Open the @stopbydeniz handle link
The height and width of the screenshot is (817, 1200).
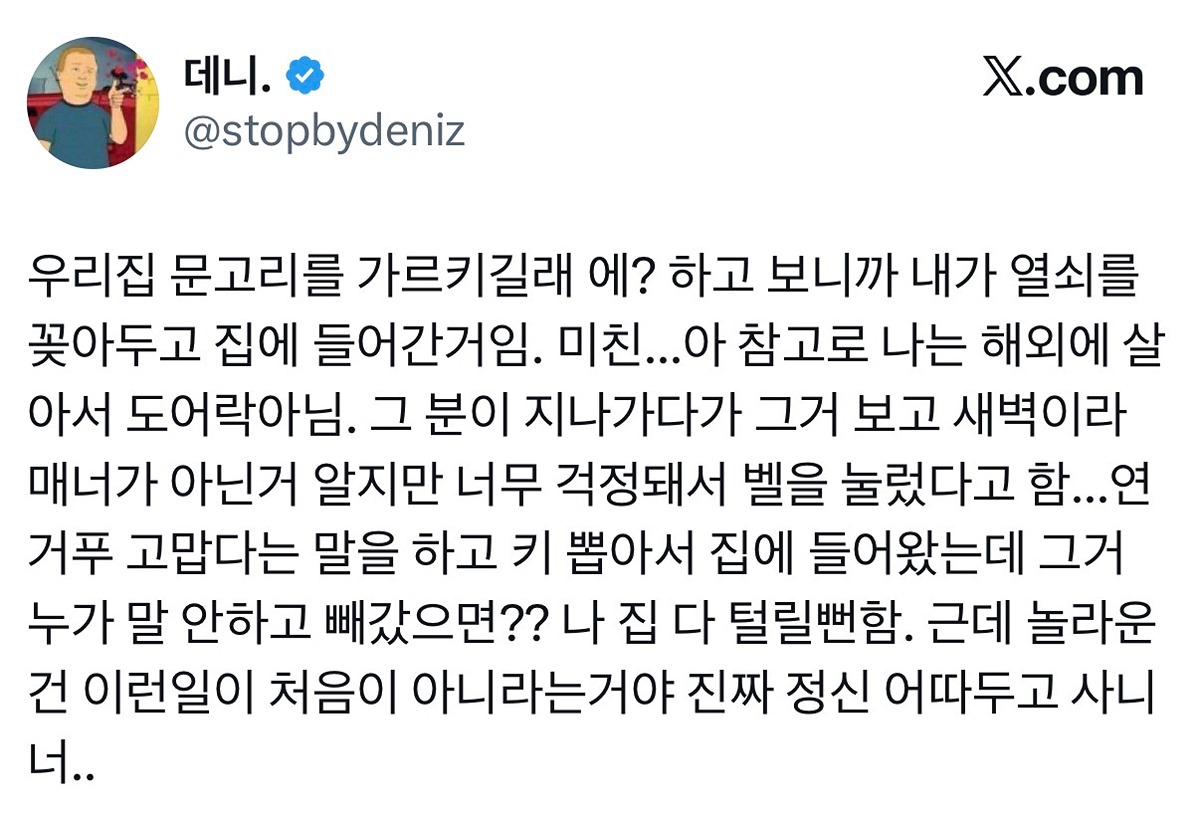[324, 131]
